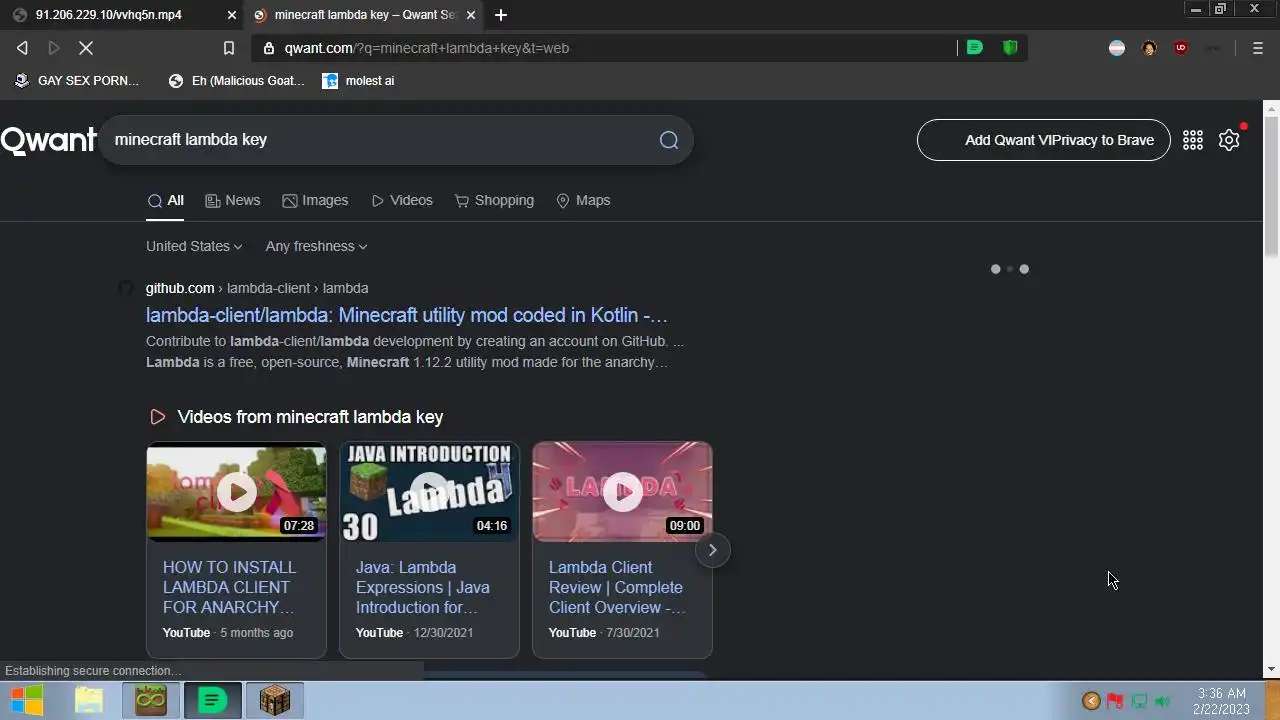
Task: Open the green speech-bubble icon in address bar
Action: (x=975, y=47)
